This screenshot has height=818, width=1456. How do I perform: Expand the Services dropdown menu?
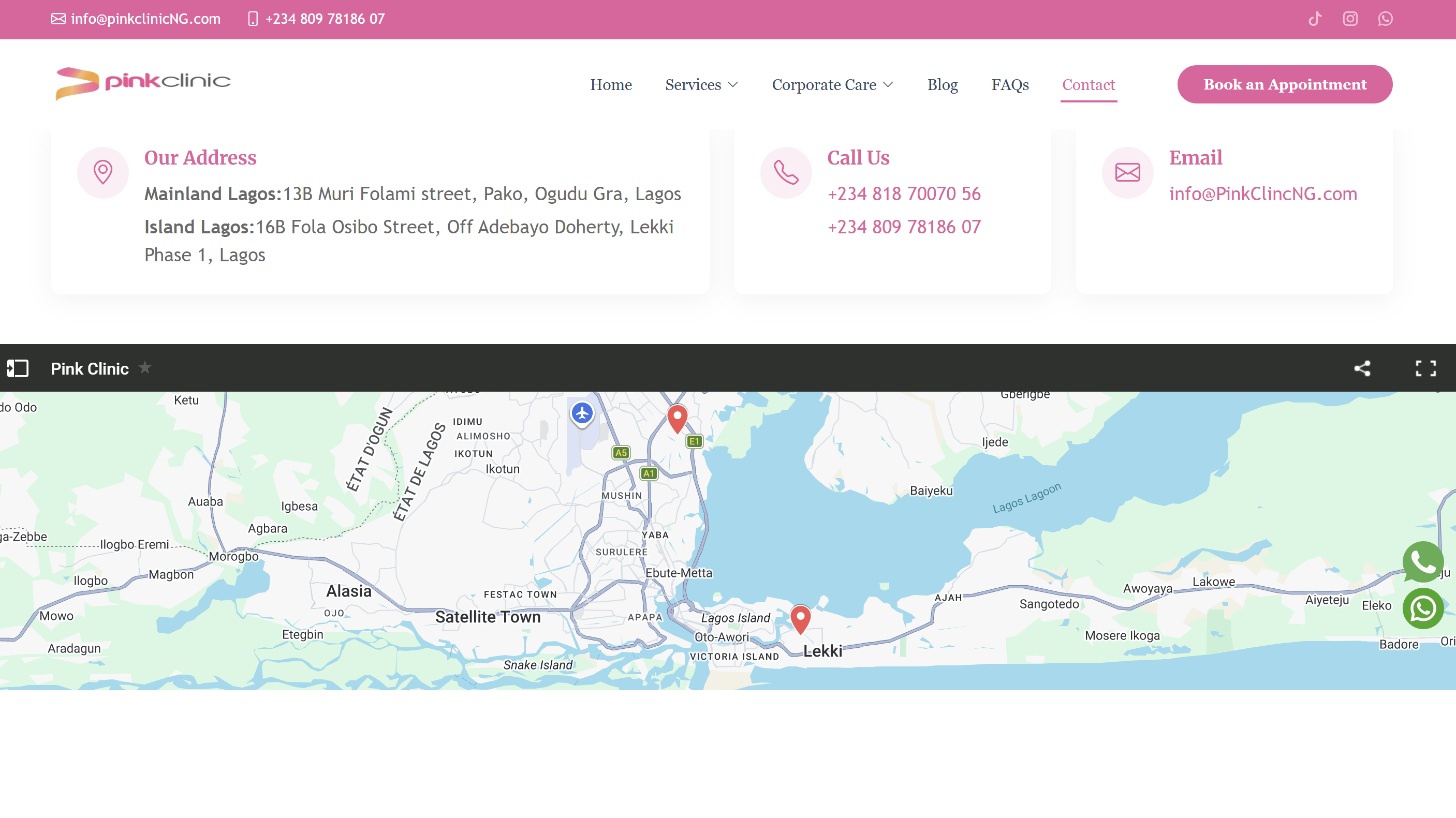701,85
